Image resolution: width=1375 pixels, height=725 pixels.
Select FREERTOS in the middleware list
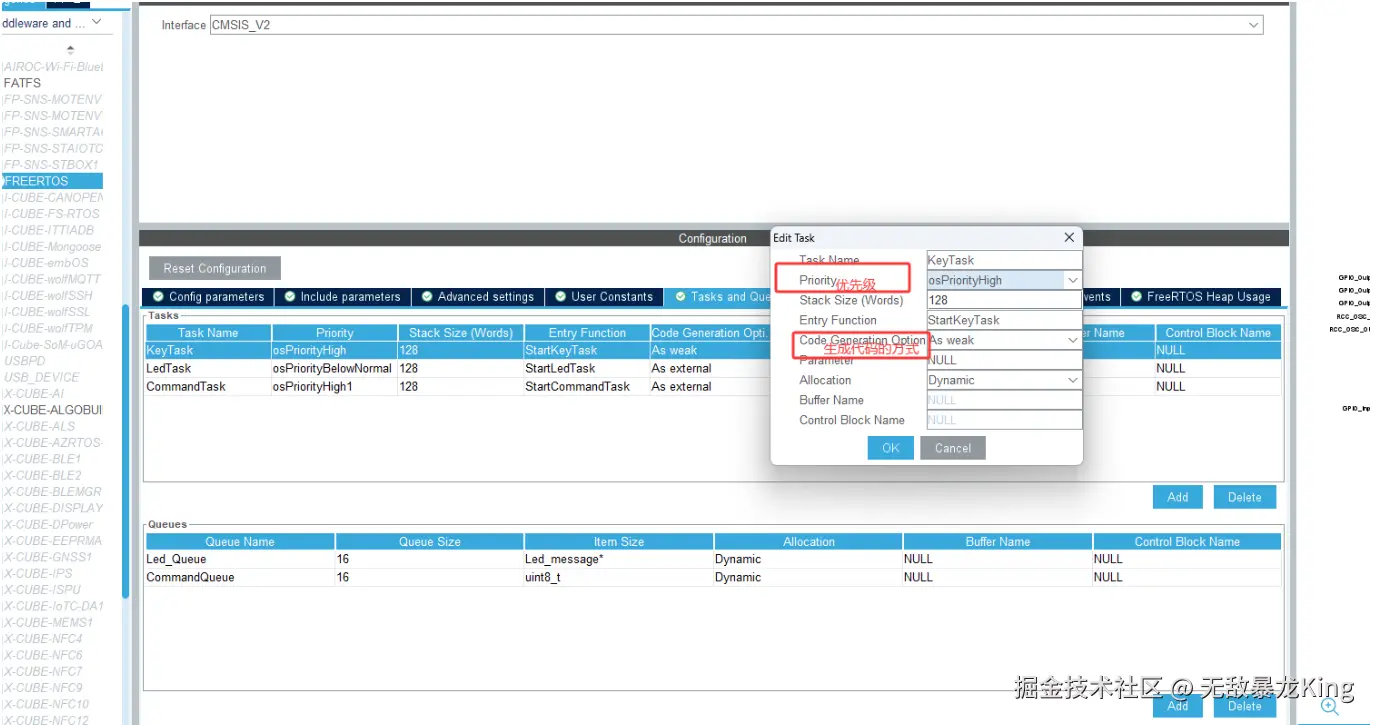pos(51,181)
